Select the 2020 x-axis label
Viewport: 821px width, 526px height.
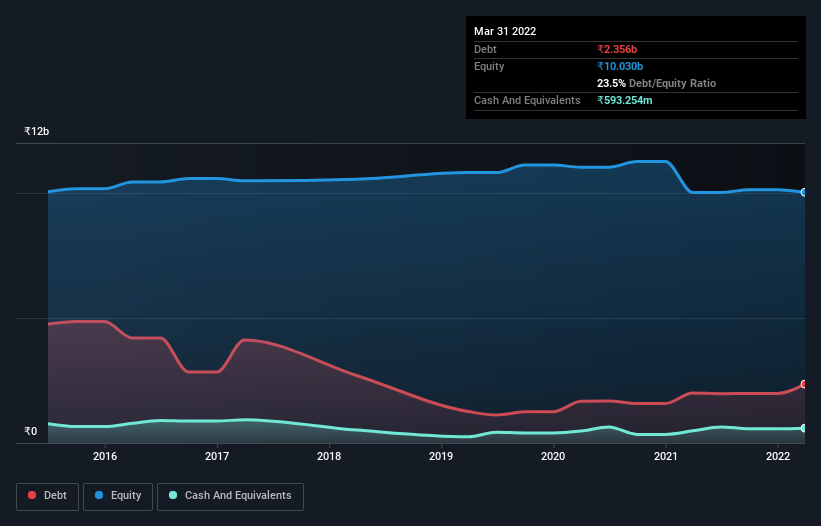click(553, 456)
